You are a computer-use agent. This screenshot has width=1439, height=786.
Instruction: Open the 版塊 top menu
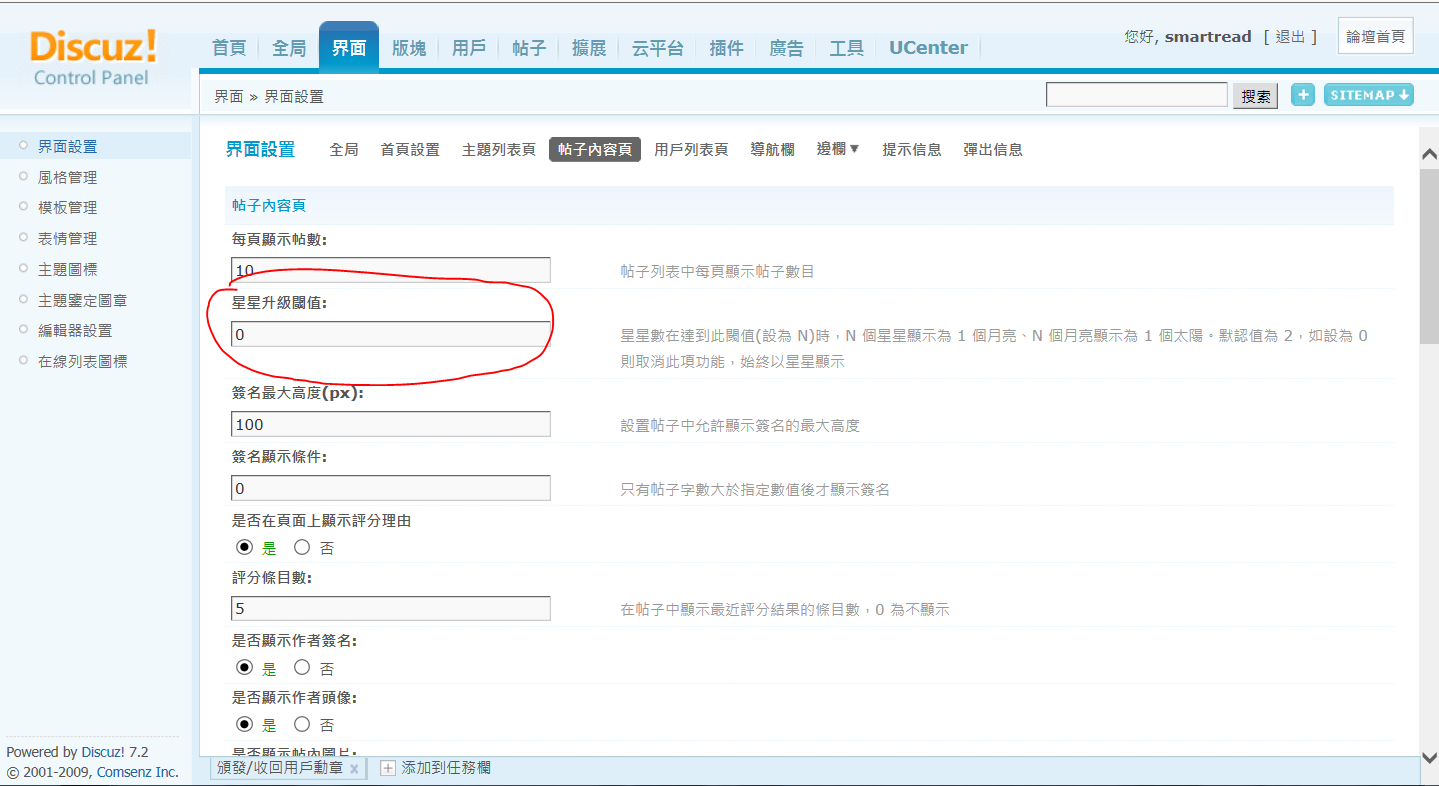pos(409,48)
